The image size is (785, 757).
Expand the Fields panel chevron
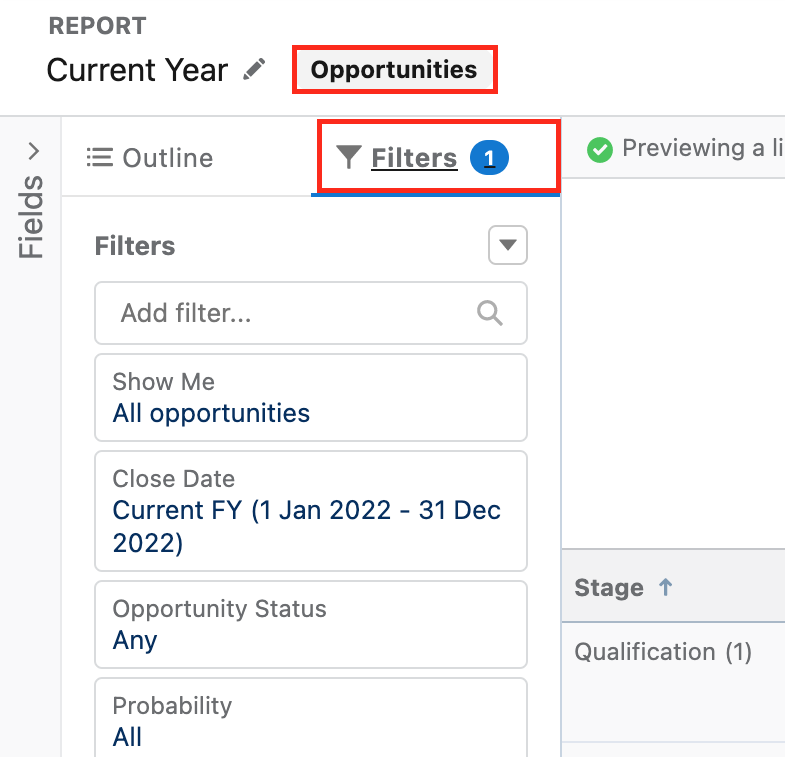click(34, 151)
